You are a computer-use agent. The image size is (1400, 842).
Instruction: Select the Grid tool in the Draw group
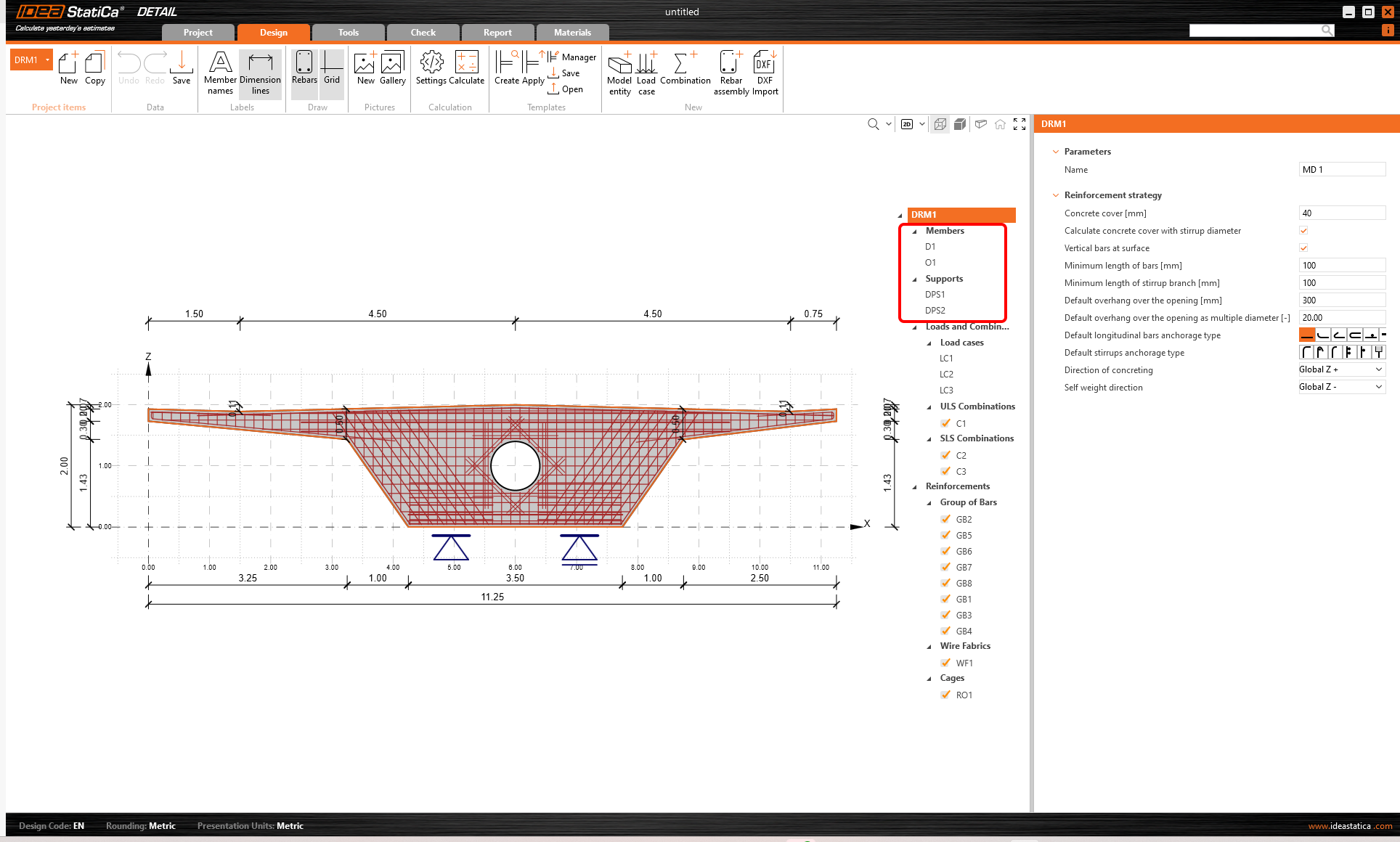331,69
